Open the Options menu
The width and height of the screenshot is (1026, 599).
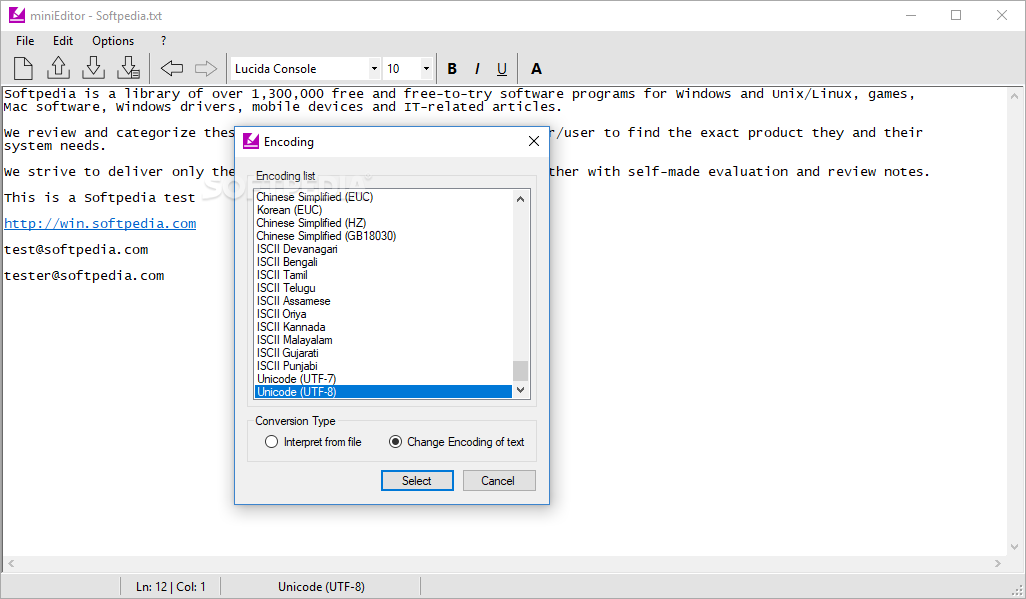click(113, 41)
